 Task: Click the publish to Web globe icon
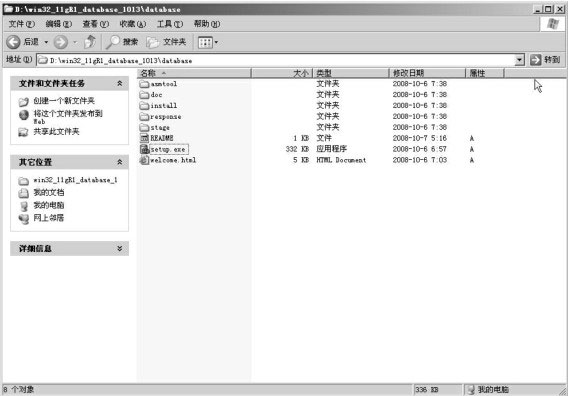24,115
